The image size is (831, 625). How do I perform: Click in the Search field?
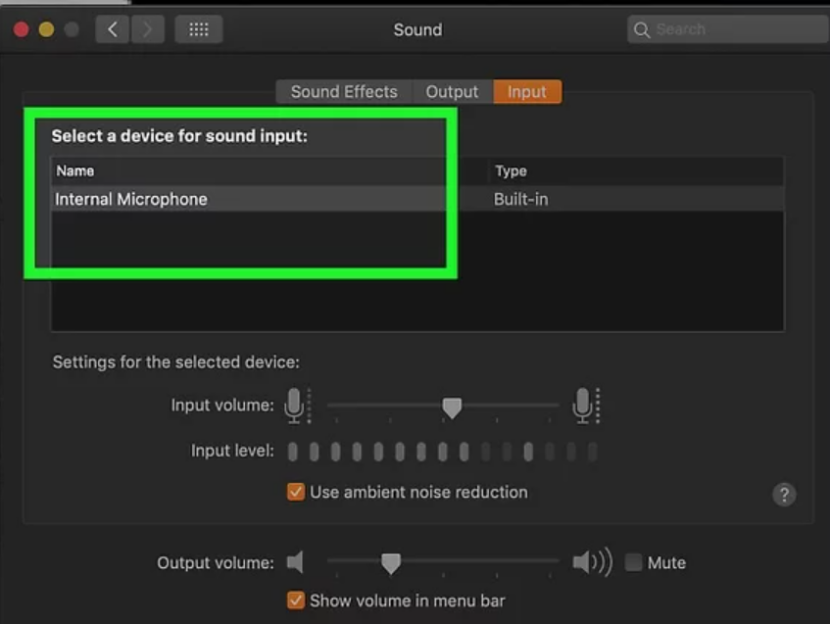pyautogui.click(x=729, y=30)
